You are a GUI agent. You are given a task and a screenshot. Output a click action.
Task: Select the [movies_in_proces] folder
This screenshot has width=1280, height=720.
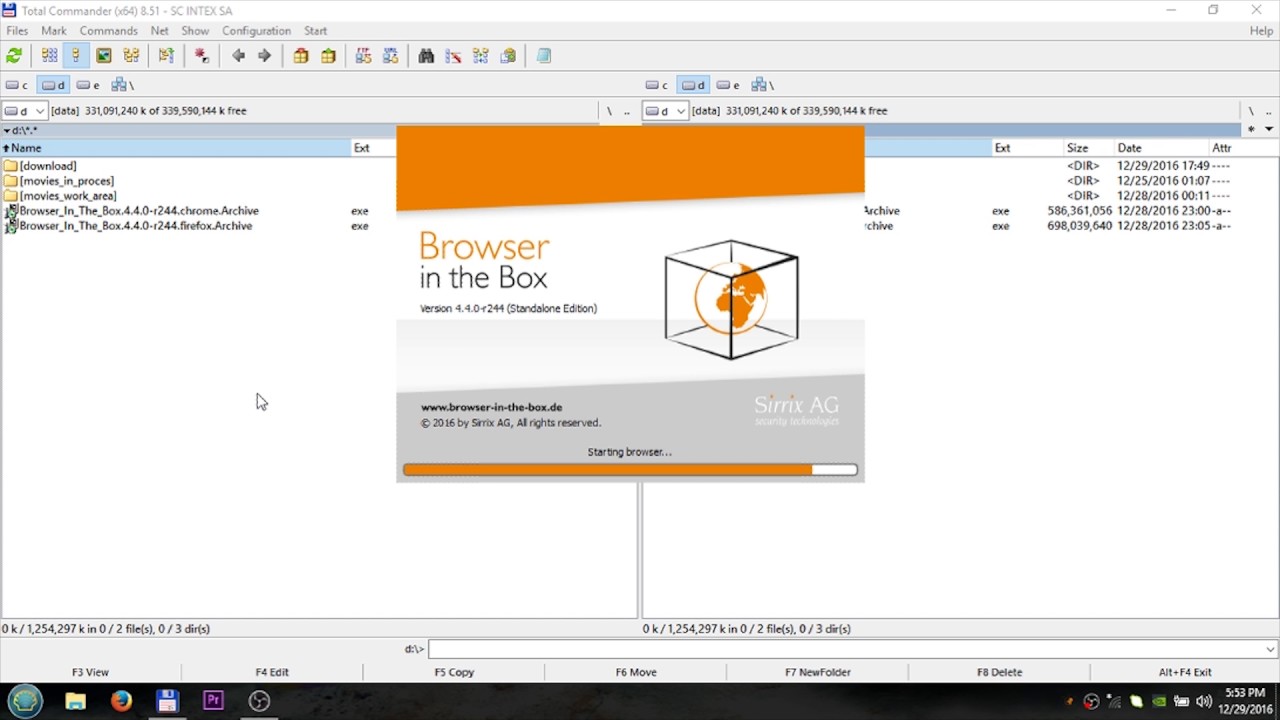[x=67, y=181]
